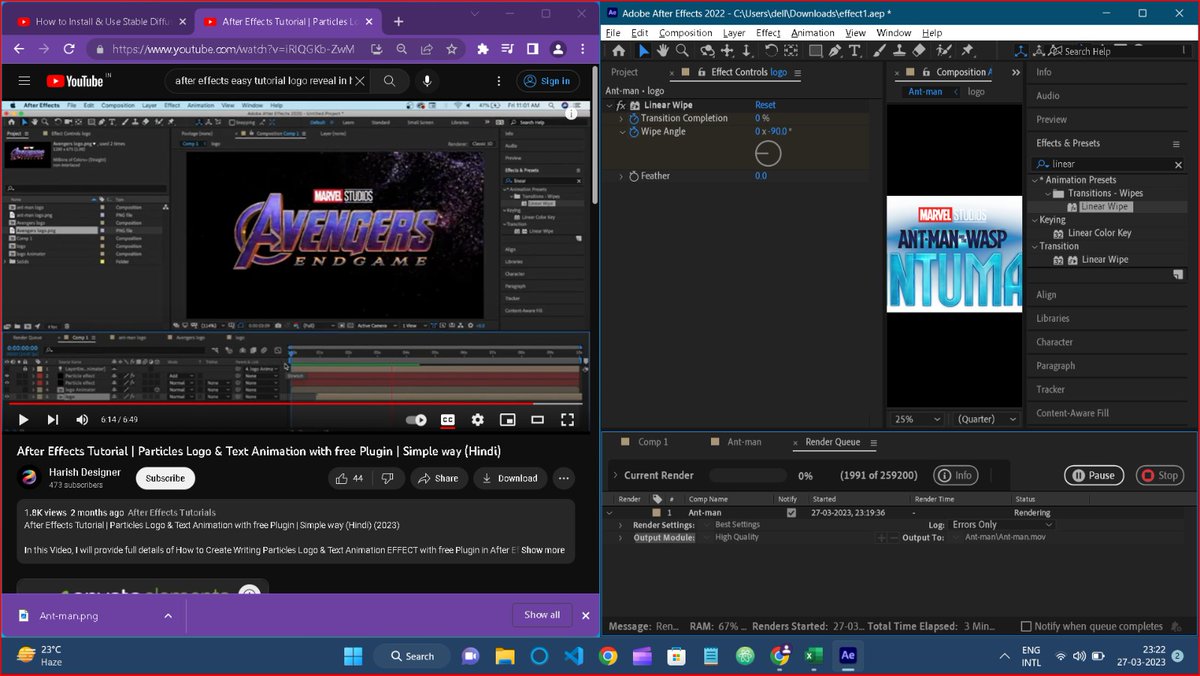Activate the Type tool
The image size is (1200, 676).
[855, 50]
